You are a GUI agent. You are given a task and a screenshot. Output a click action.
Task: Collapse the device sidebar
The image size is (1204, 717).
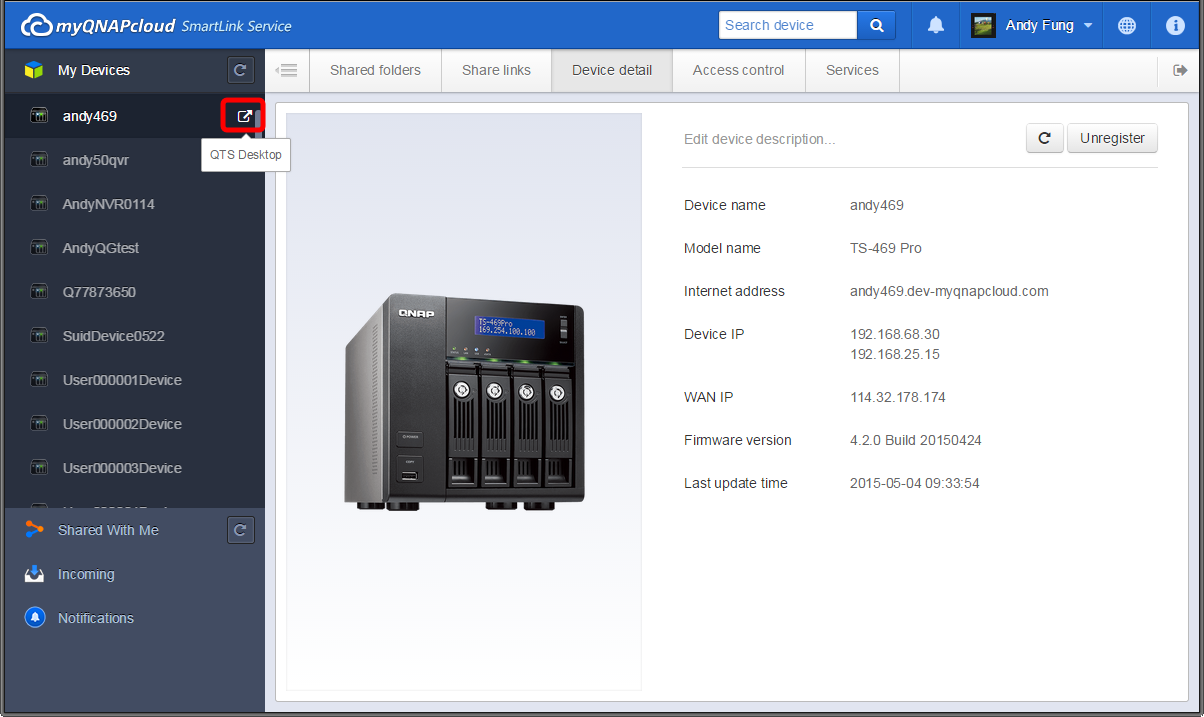[287, 70]
